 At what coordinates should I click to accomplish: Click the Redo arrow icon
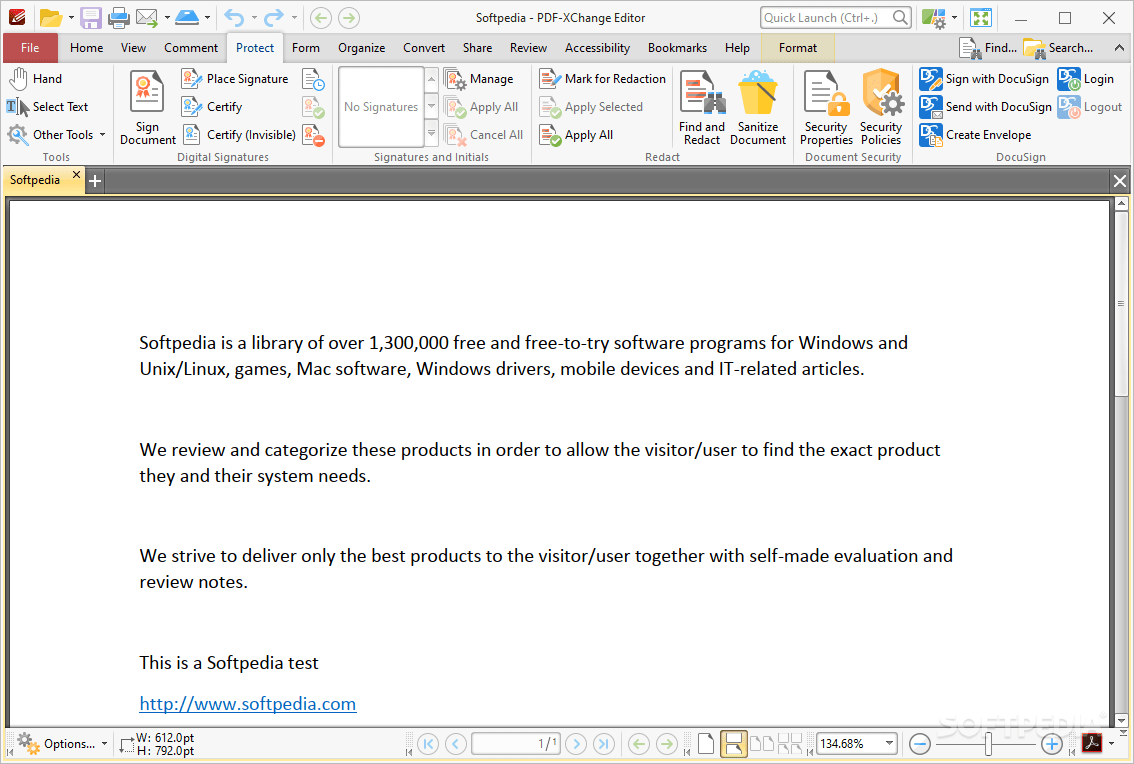point(273,17)
